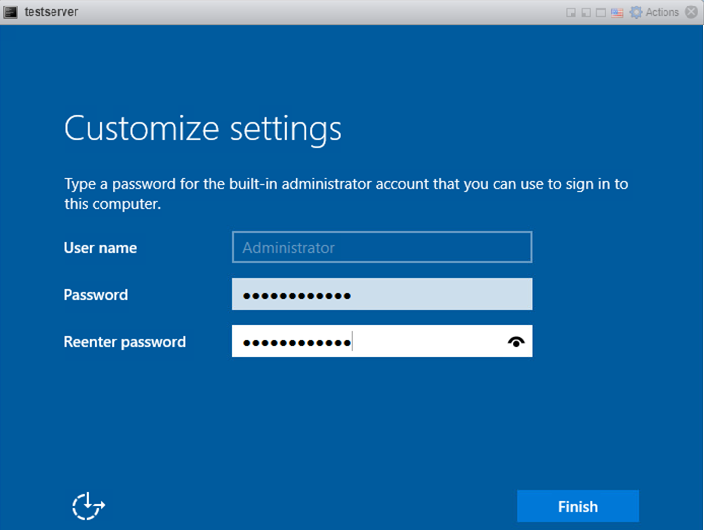Click the gear icon next to Actions

[635, 13]
